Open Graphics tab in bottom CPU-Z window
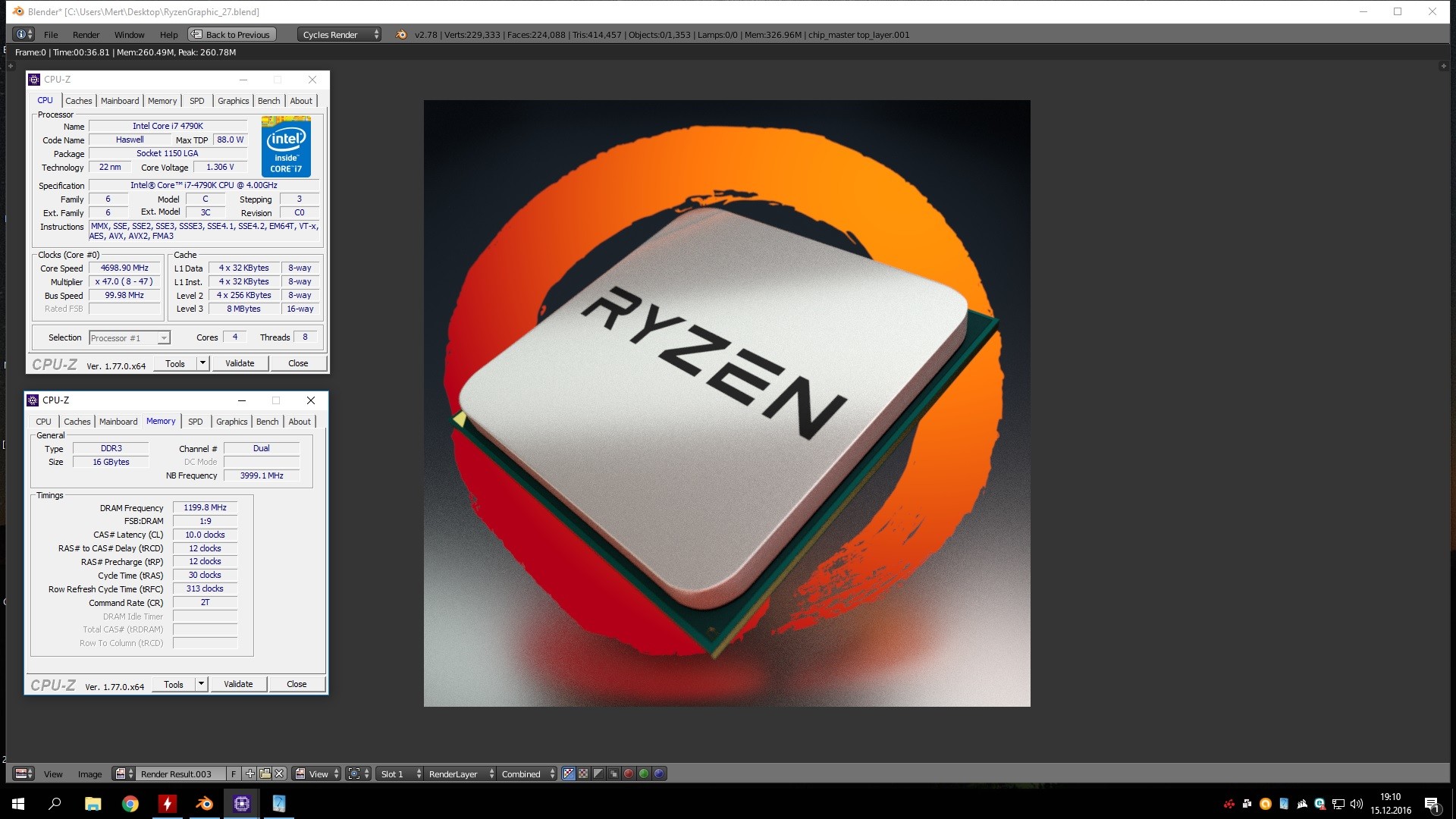Image resolution: width=1456 pixels, height=819 pixels. pyautogui.click(x=231, y=422)
